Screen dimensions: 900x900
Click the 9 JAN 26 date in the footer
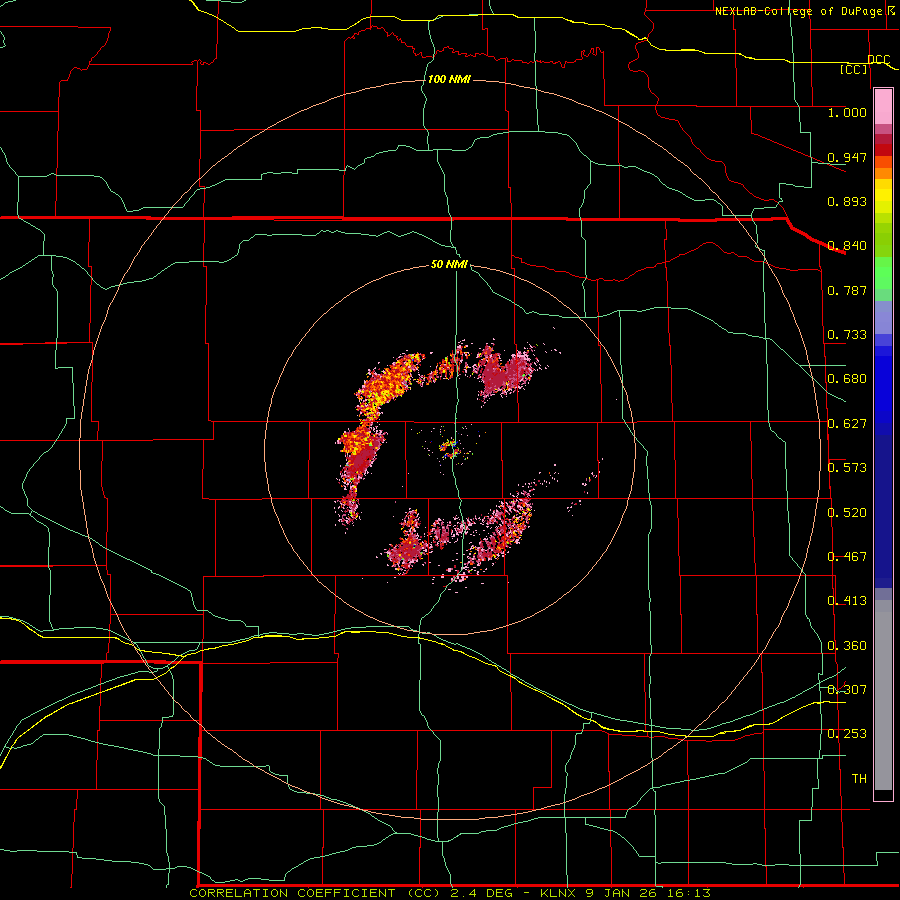coord(621,893)
